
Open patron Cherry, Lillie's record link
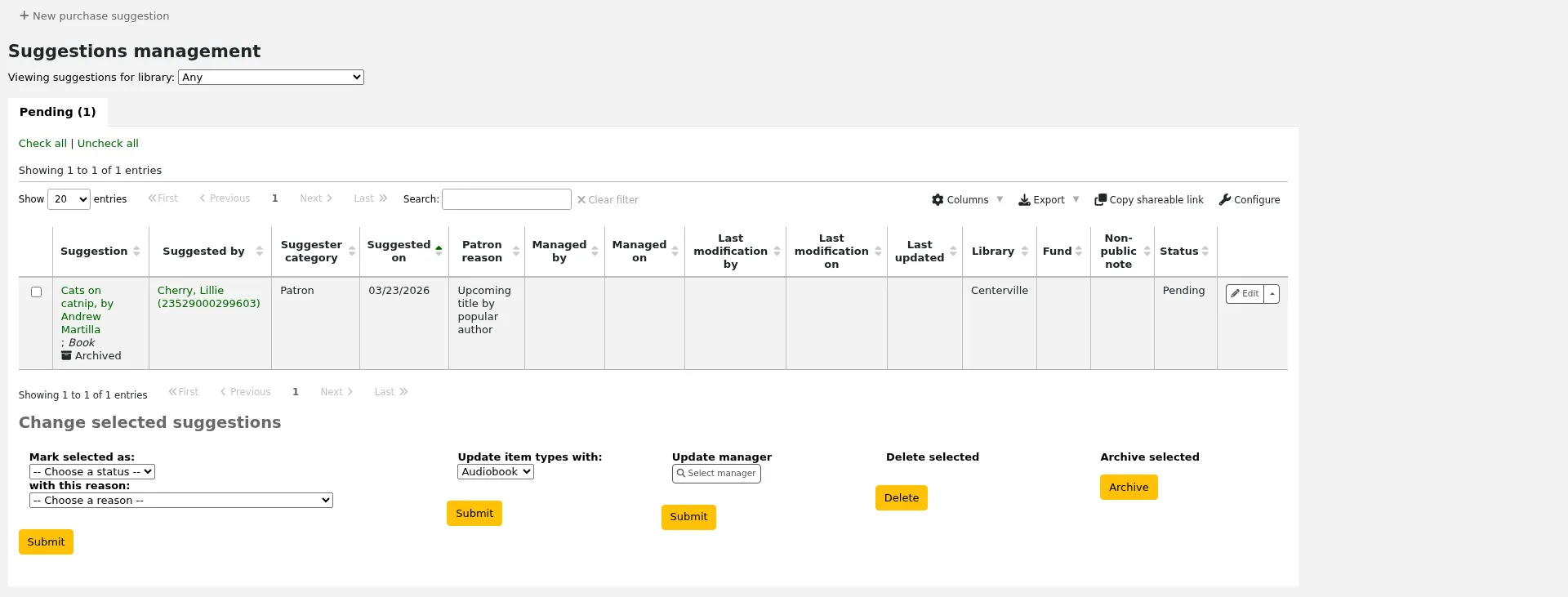[208, 296]
